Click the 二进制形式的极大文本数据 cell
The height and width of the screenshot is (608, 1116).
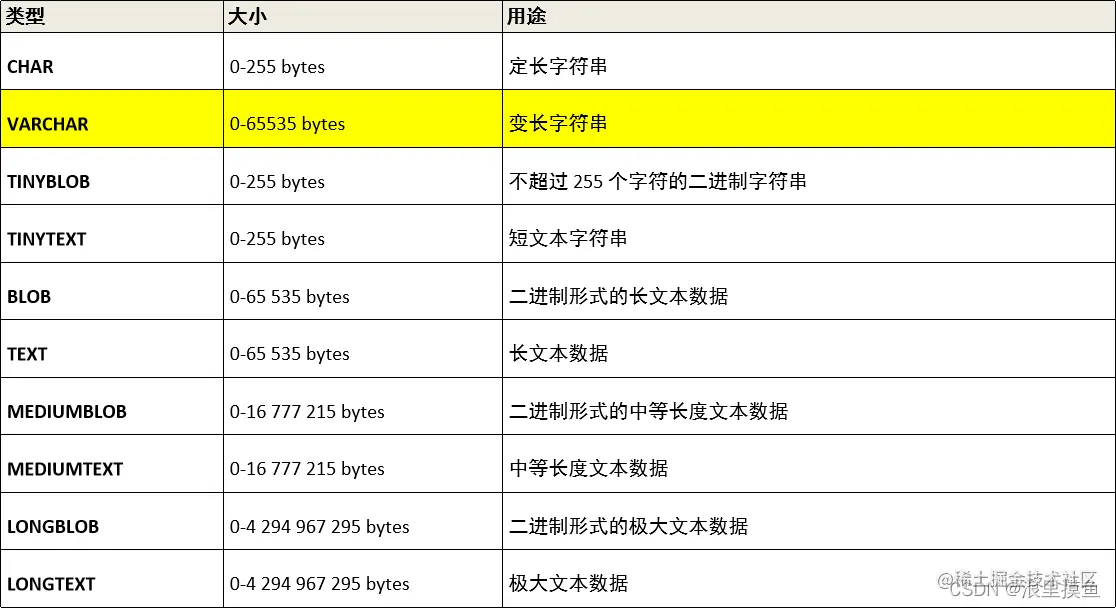pyautogui.click(x=809, y=521)
